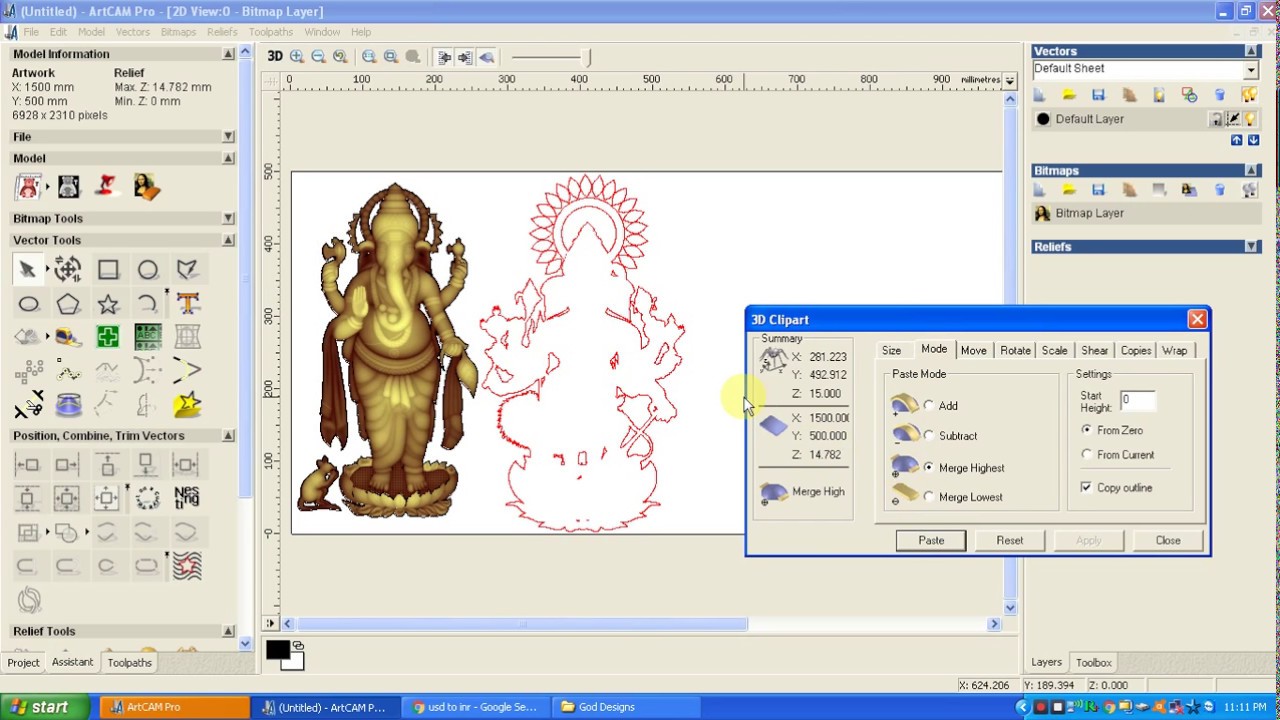
Task: Switch to the Scale tab
Action: click(x=1054, y=351)
